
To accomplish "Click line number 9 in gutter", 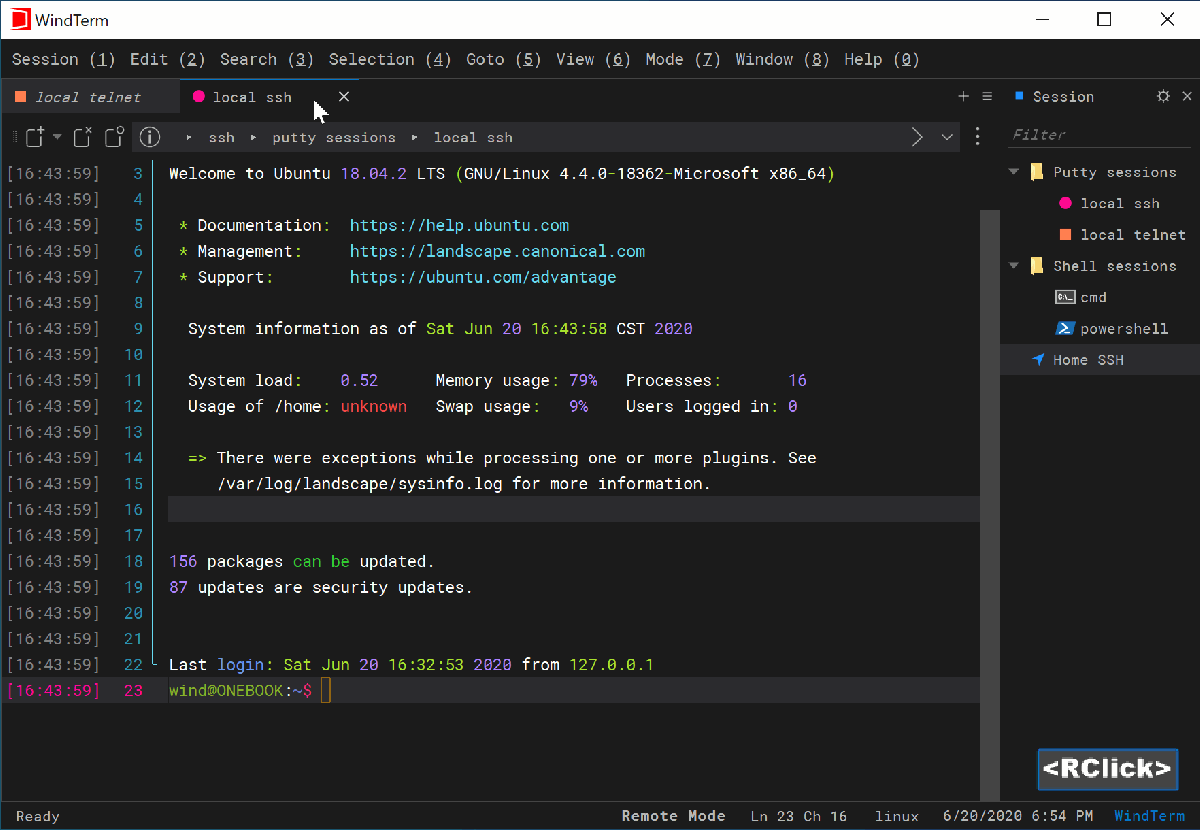I will click(x=138, y=329).
